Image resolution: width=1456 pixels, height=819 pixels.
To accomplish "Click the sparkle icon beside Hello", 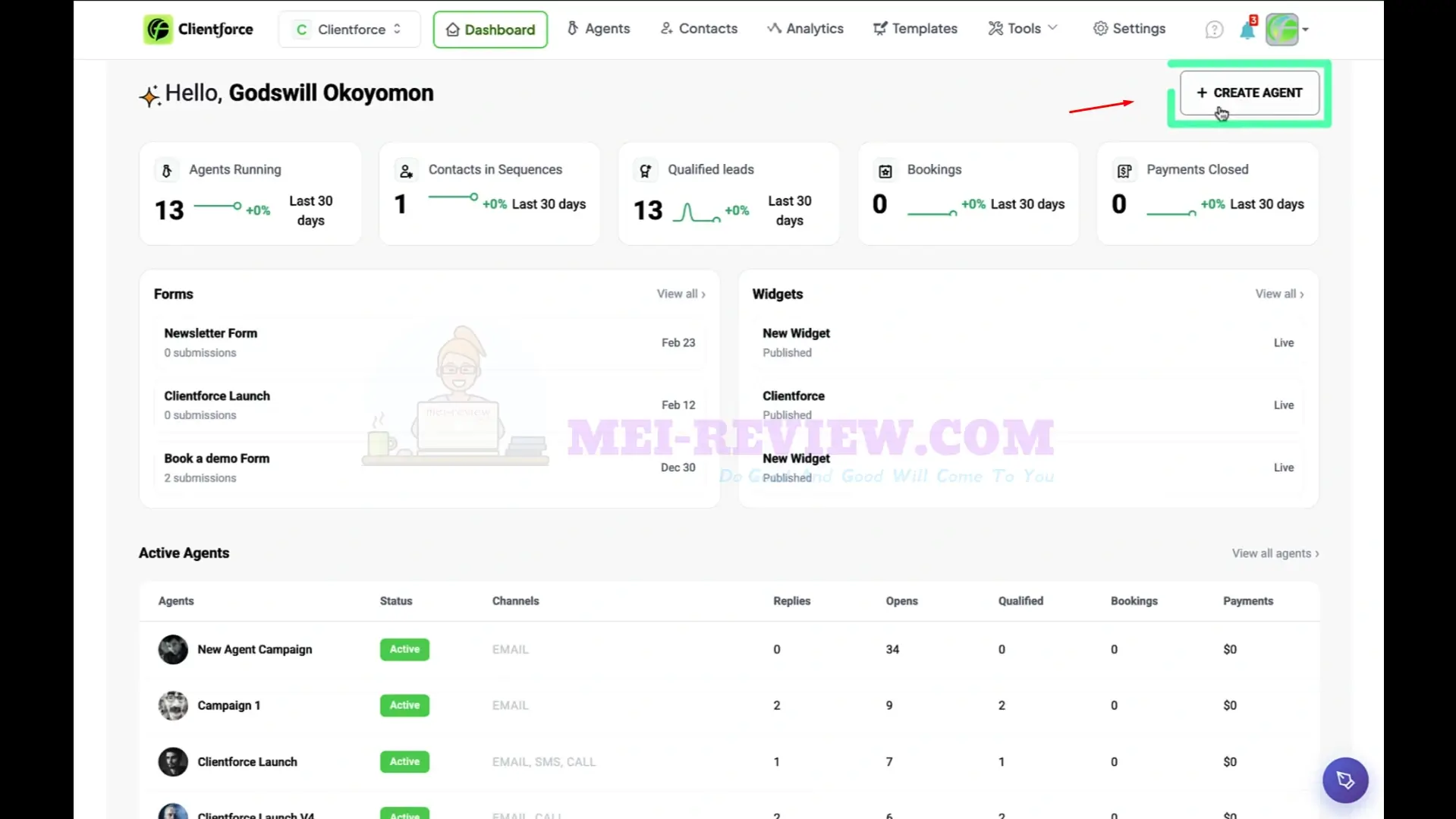I will (x=149, y=96).
